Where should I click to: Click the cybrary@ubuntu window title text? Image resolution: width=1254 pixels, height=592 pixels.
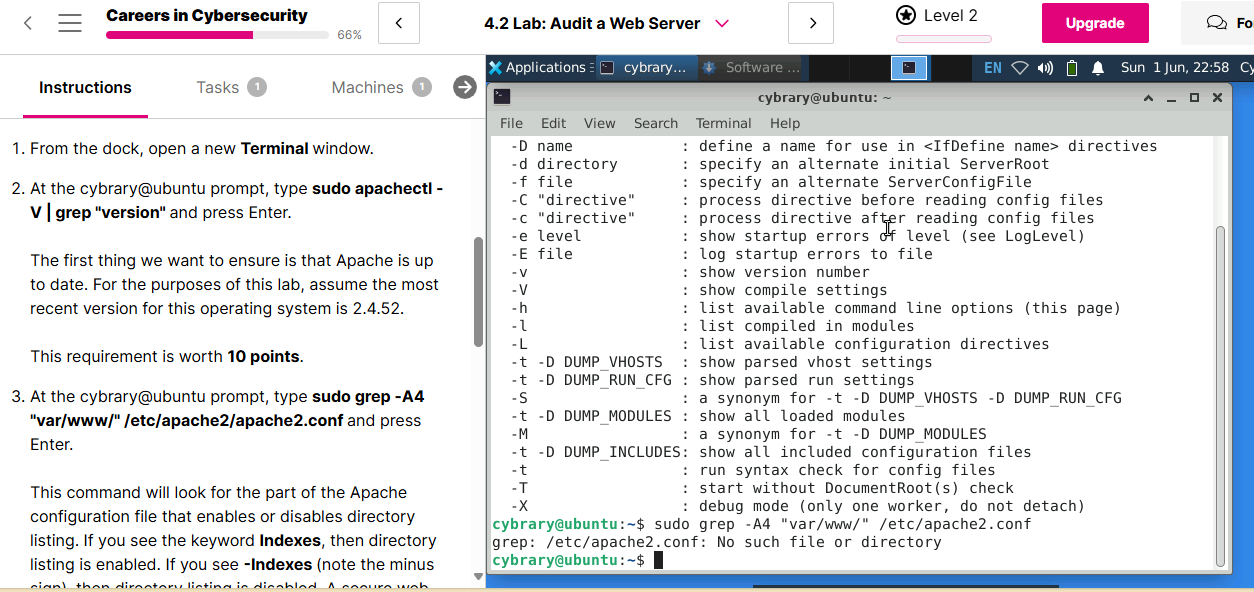click(825, 97)
